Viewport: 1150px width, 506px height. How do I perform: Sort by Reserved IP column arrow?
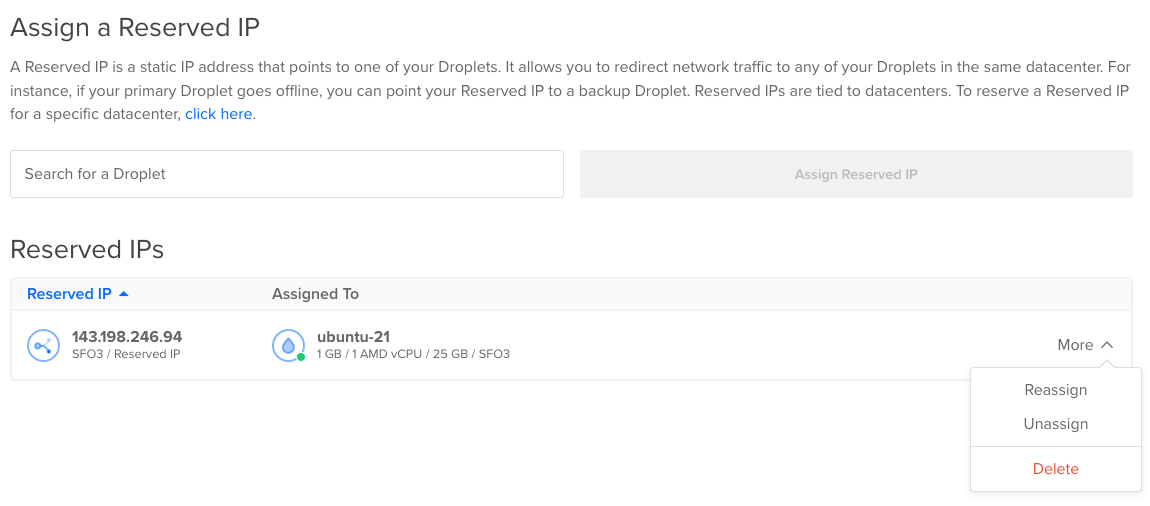point(124,294)
